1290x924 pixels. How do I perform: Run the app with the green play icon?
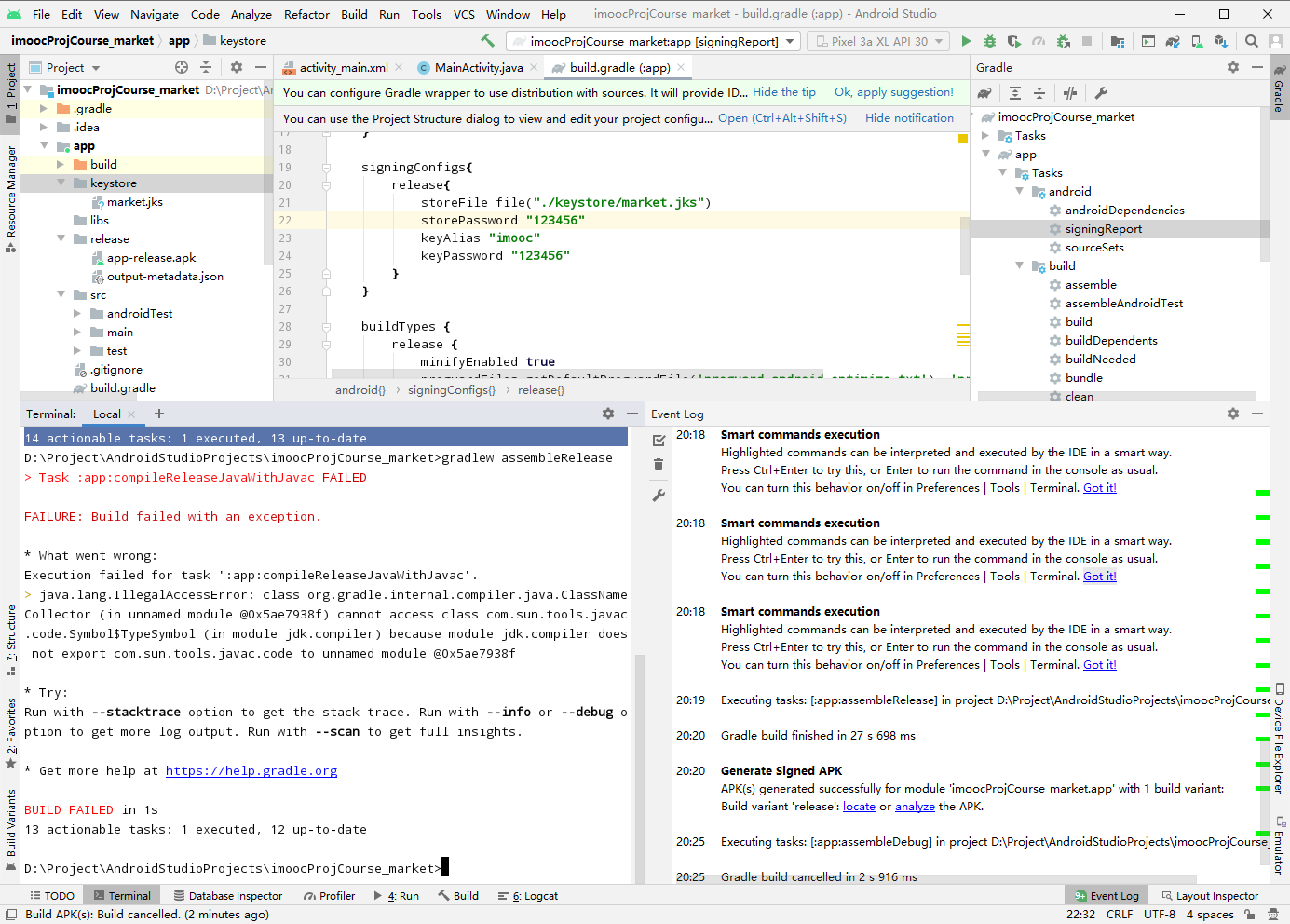click(966, 41)
